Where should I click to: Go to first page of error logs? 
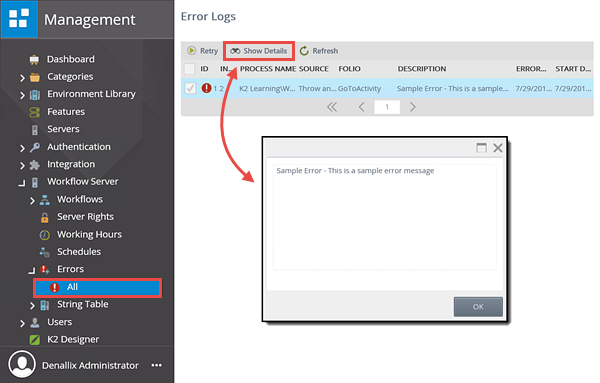tap(332, 107)
